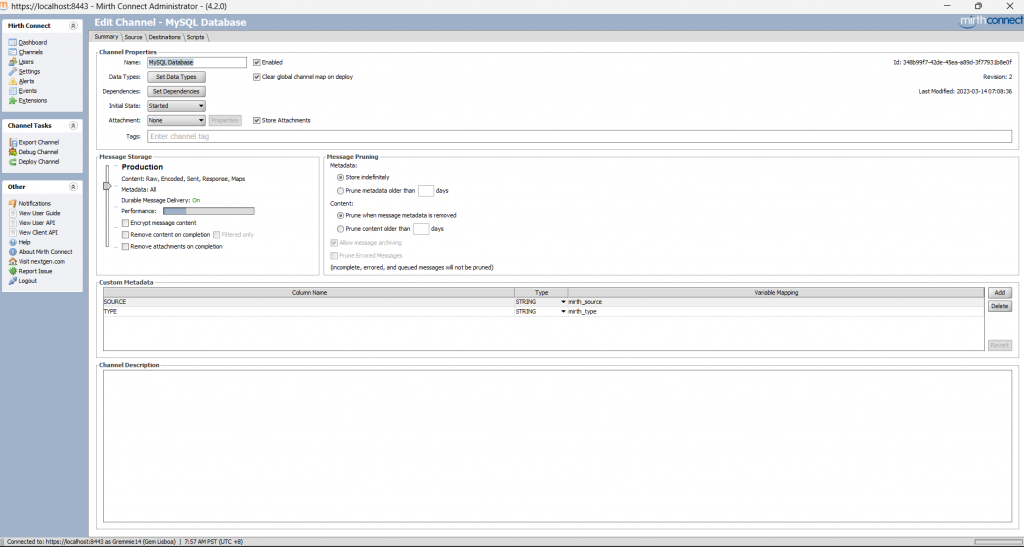
Task: Open the View Client API icon
Action: pos(12,232)
